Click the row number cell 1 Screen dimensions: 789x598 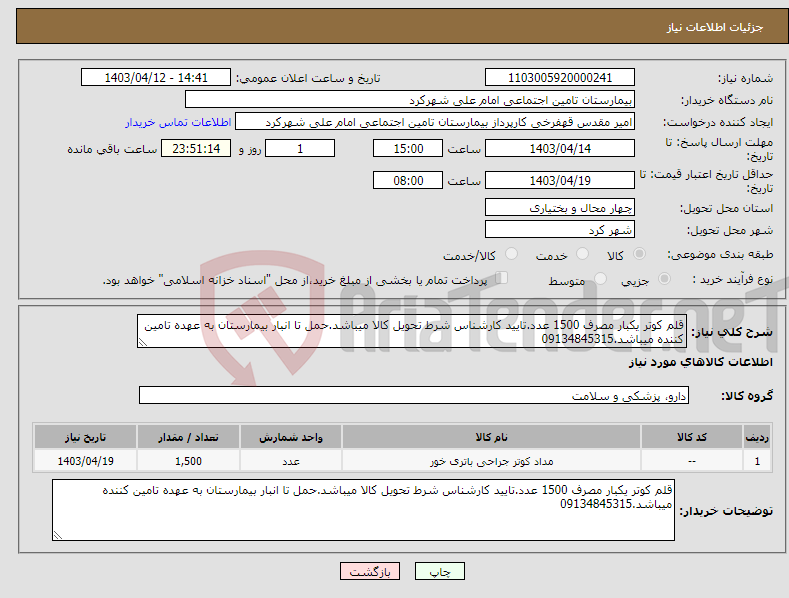coord(757,461)
